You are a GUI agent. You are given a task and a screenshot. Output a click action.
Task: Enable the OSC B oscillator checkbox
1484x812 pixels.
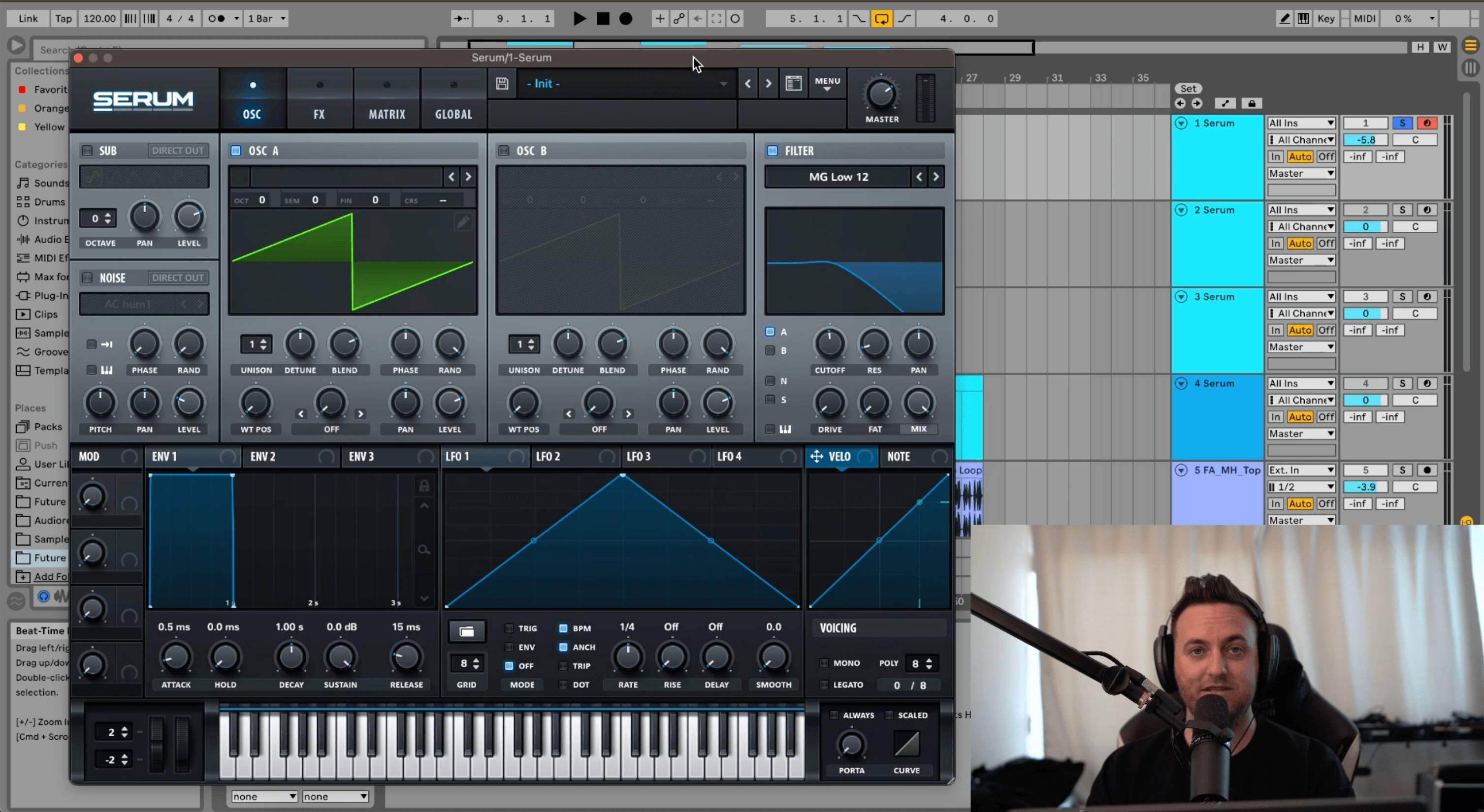pyautogui.click(x=504, y=150)
